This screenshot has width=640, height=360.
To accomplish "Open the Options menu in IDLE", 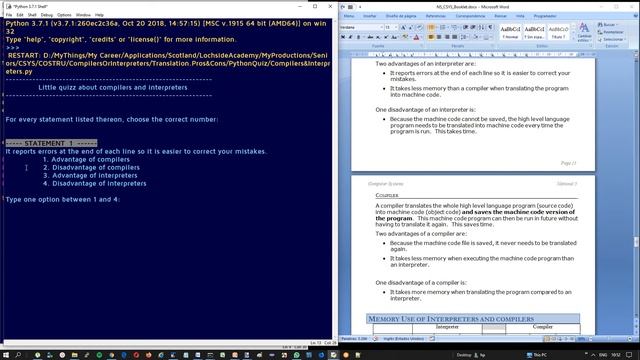I will [64, 15].
